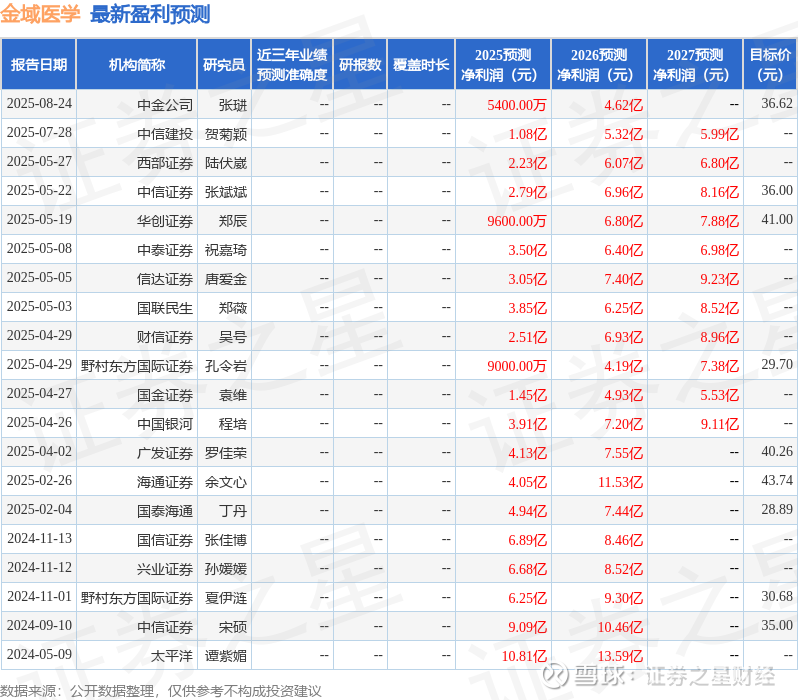Viewport: 798px width, 700px height.
Task: Select the 机构简称 column header
Action: tap(136, 65)
